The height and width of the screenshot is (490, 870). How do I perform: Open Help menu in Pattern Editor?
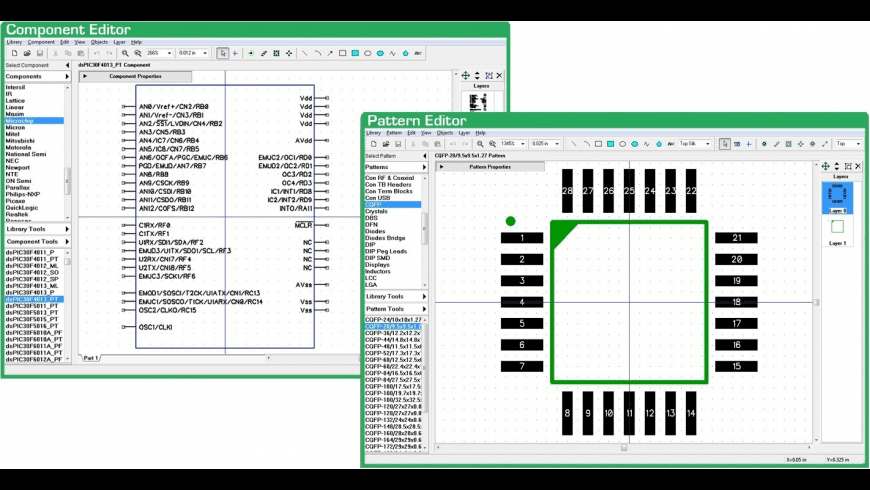480,133
